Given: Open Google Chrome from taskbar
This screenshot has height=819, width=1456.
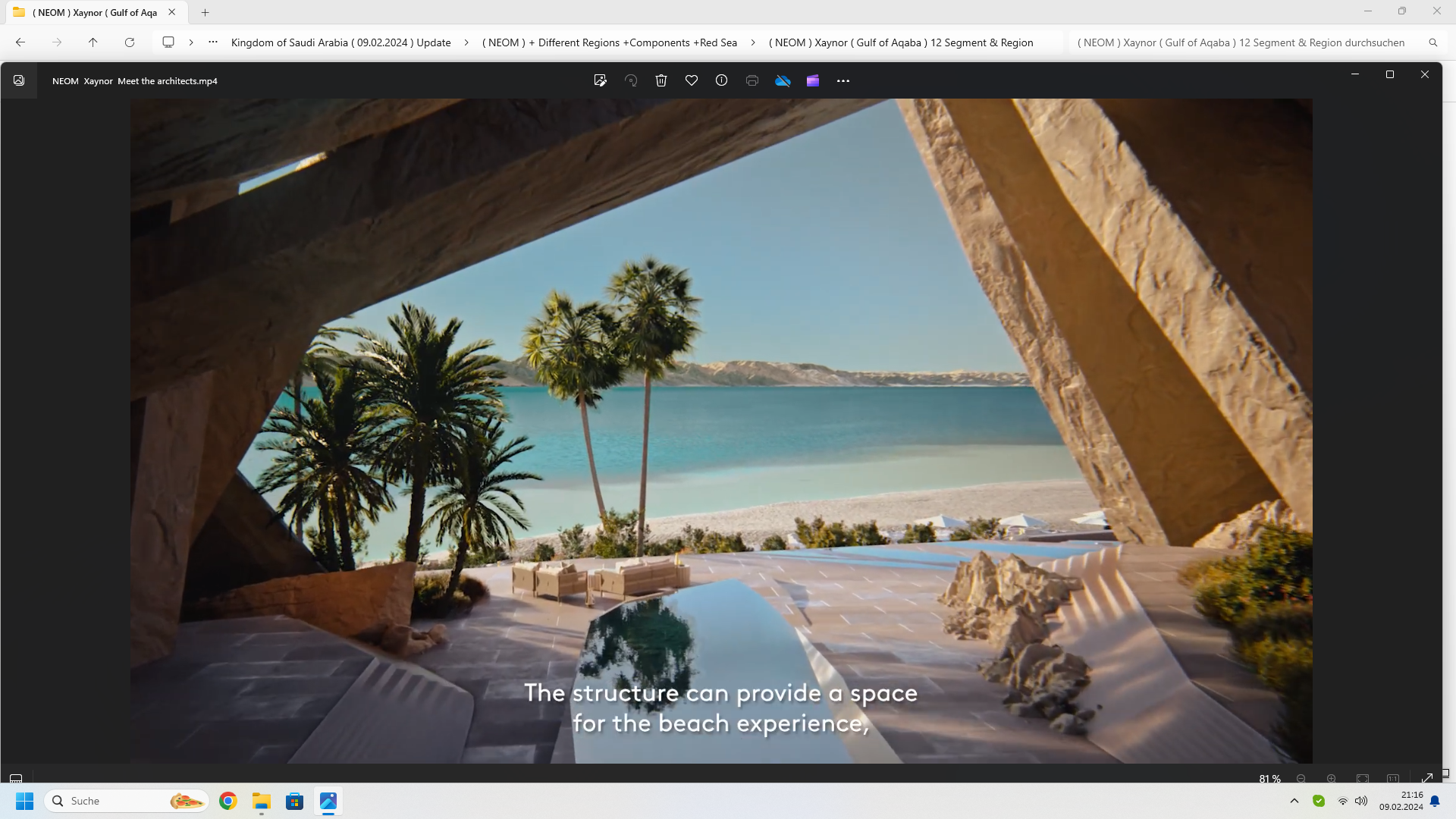Looking at the screenshot, I should click(x=228, y=801).
